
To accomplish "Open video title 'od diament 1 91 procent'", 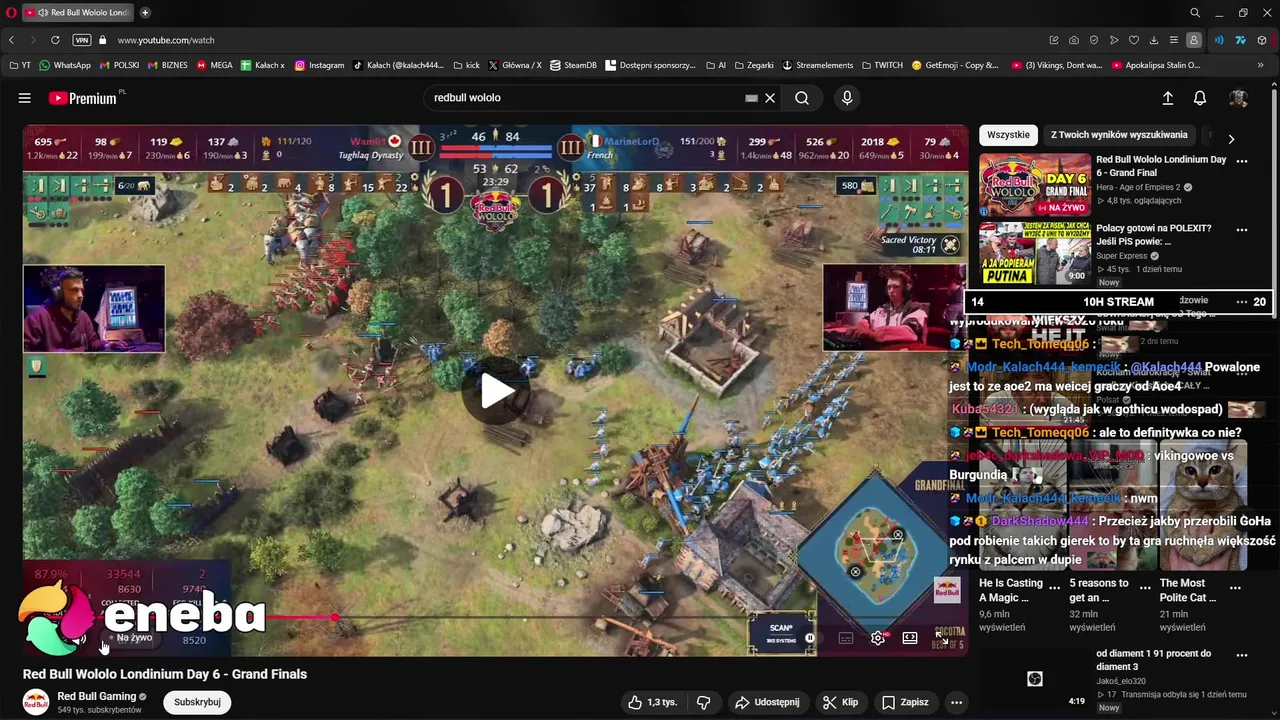I will (x=1153, y=660).
